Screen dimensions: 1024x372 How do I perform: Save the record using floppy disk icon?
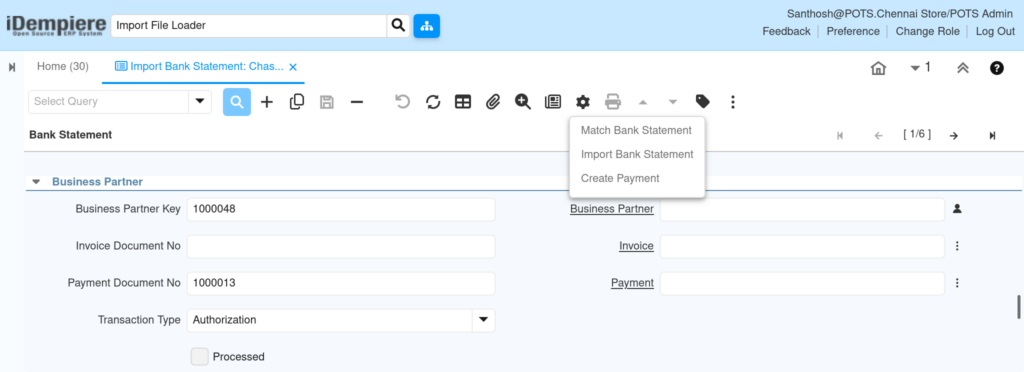pyautogui.click(x=327, y=102)
